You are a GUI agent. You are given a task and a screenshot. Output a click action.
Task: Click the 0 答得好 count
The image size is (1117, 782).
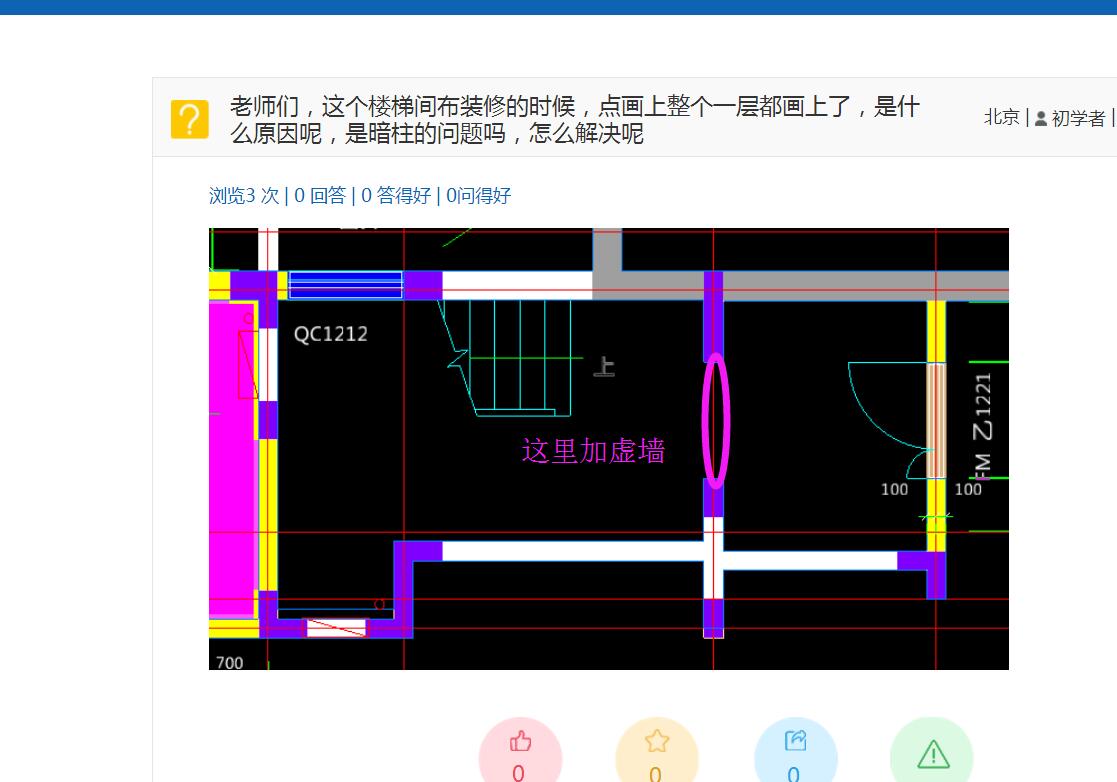(396, 195)
